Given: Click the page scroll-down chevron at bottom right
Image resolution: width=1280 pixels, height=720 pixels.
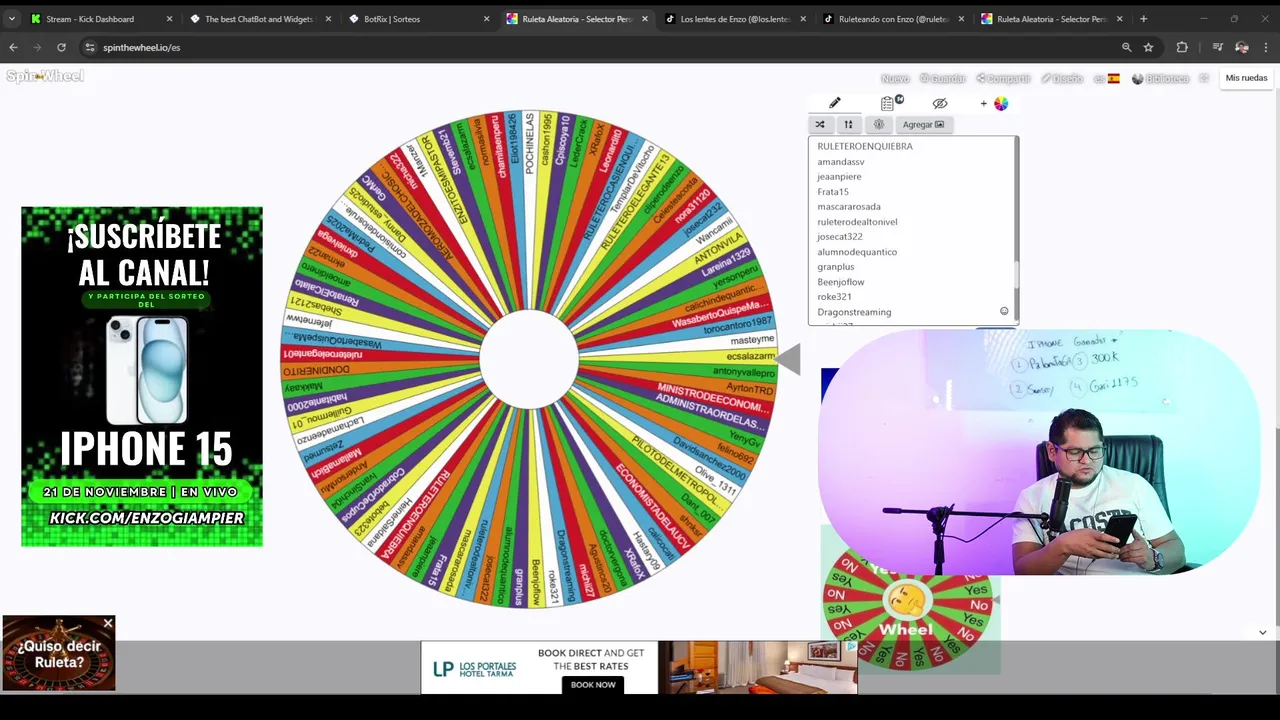Looking at the screenshot, I should [1262, 632].
